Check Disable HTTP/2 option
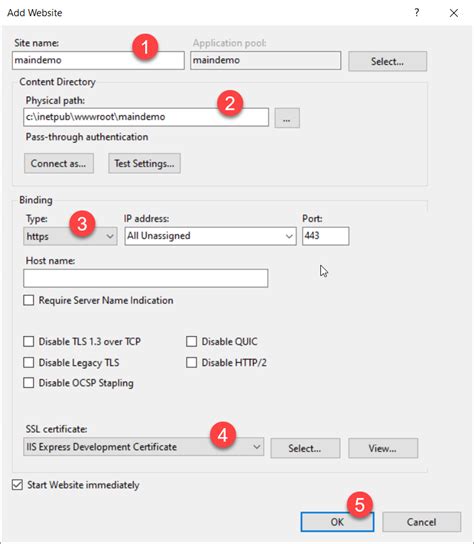Screen dimensions: 474x544 tap(192, 363)
